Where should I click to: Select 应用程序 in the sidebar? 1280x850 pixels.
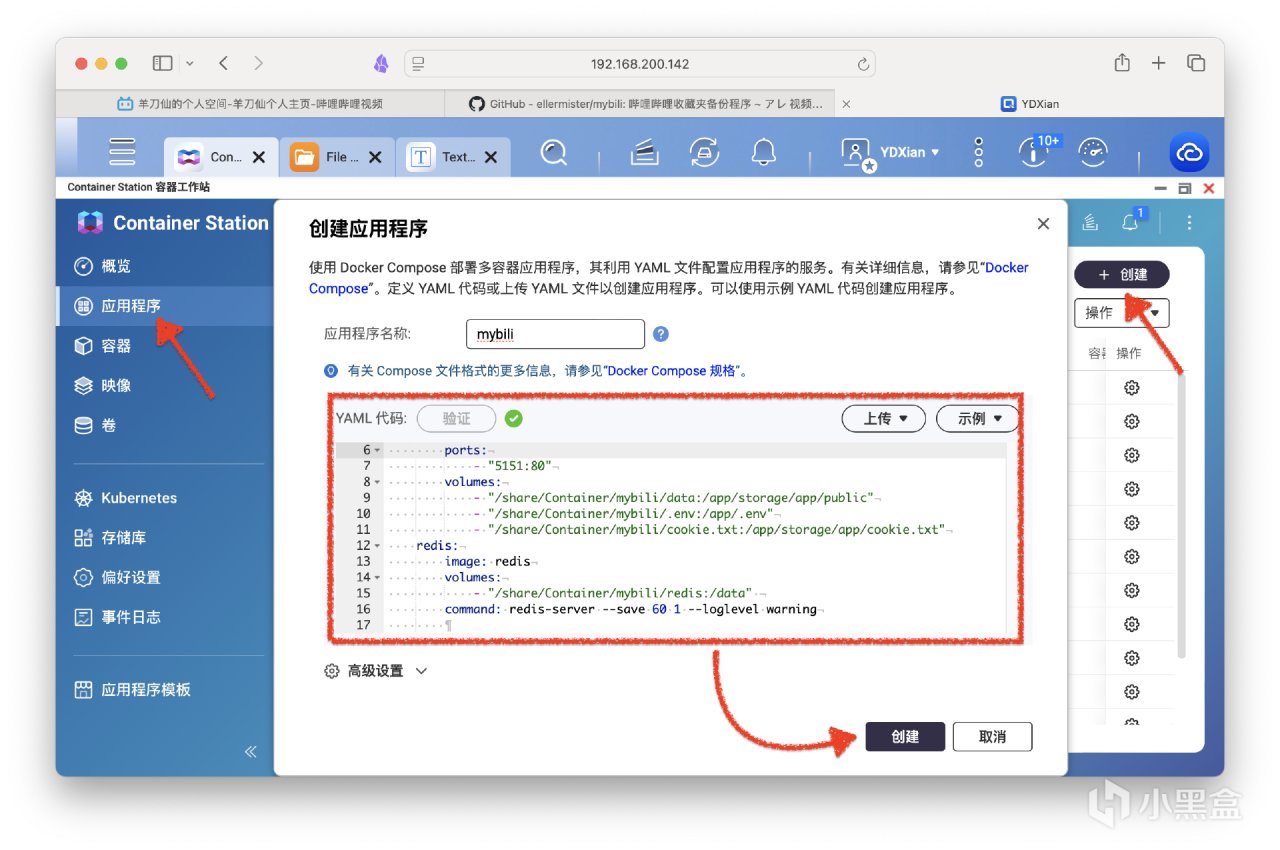tap(165, 306)
